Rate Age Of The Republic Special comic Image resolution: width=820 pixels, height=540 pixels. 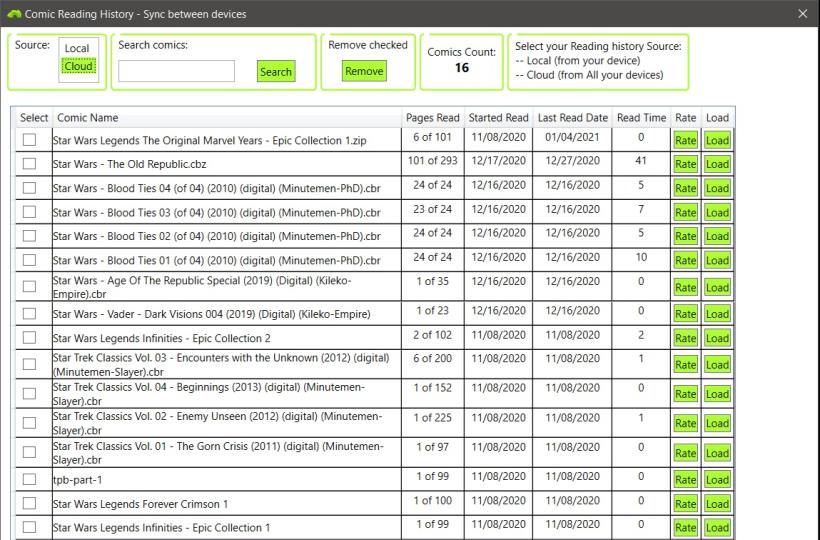coord(685,288)
